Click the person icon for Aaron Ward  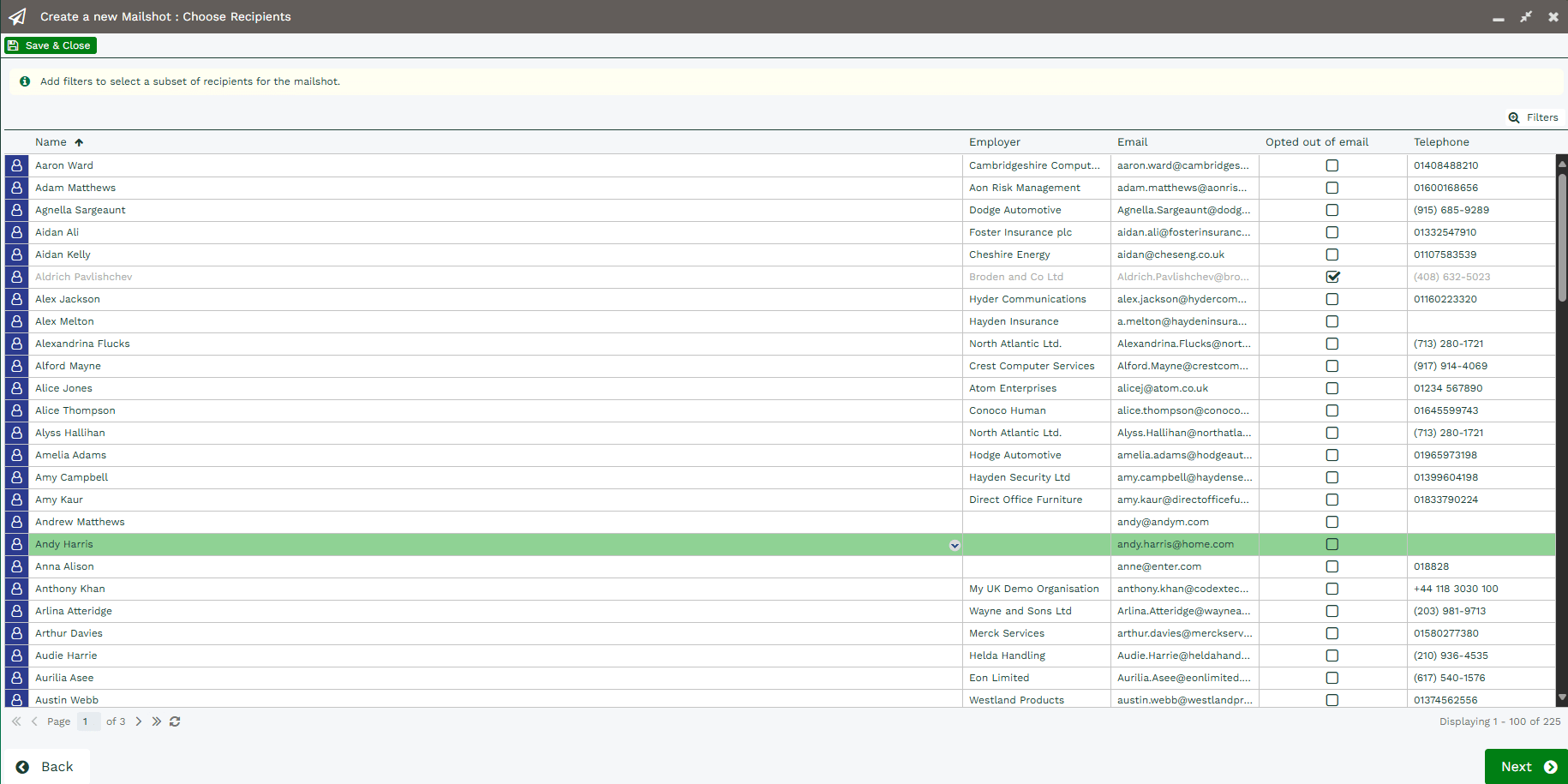click(16, 165)
